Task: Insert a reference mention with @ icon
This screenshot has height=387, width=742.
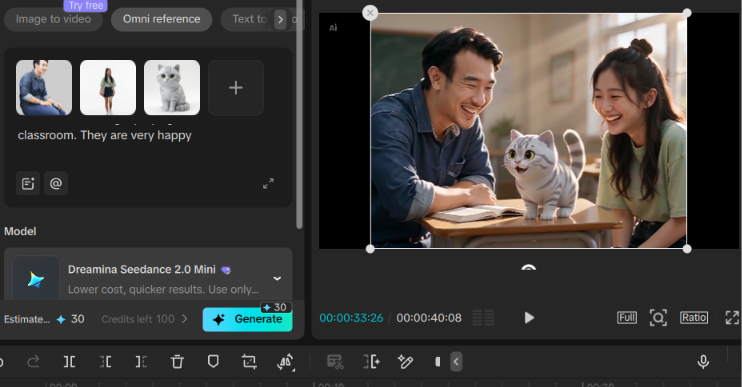Action: click(56, 184)
